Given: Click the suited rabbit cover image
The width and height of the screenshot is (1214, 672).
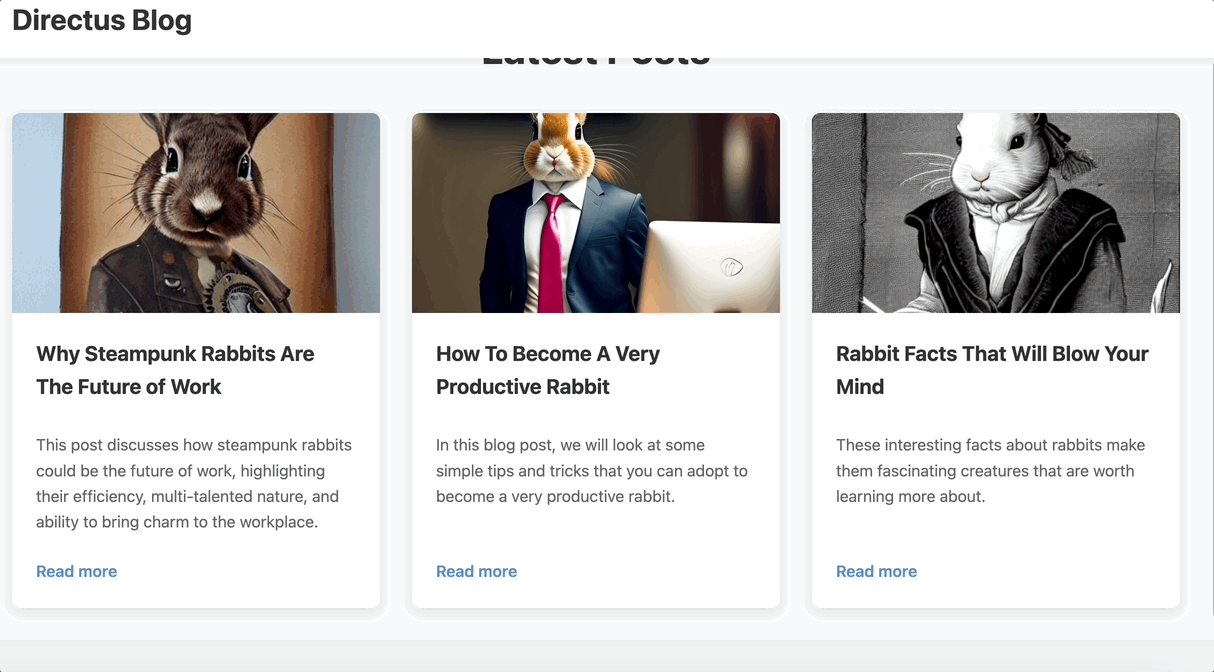Looking at the screenshot, I should (x=595, y=213).
